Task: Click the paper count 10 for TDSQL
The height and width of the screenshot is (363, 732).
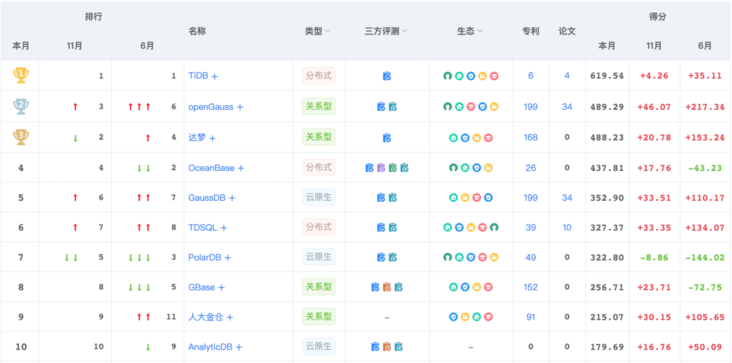Action: (567, 227)
